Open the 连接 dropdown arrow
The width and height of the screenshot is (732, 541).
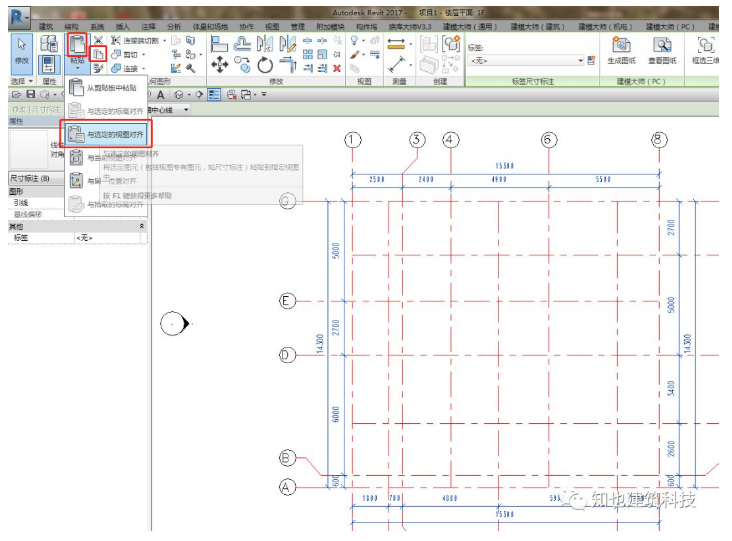[x=143, y=68]
